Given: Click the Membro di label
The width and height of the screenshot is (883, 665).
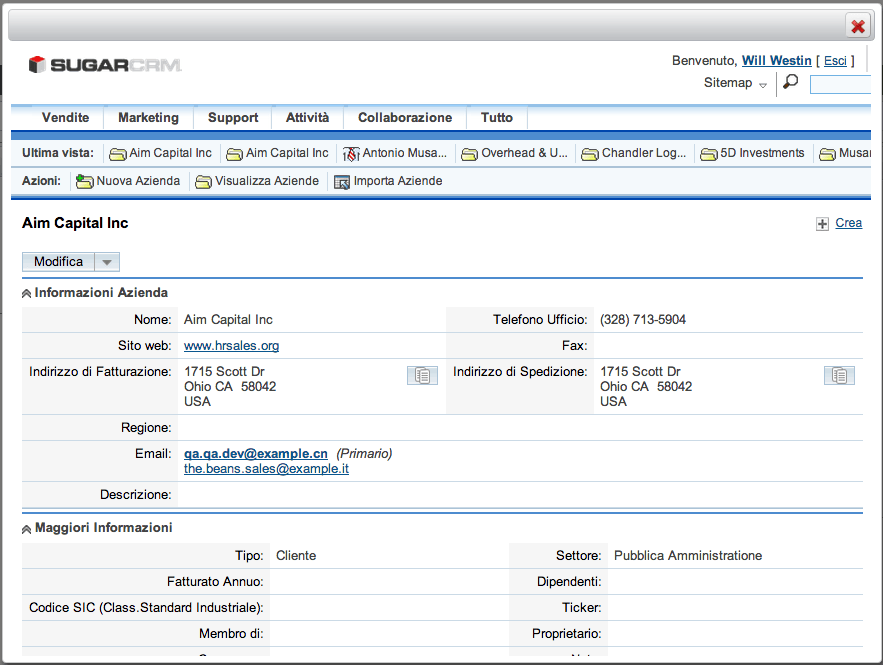Looking at the screenshot, I should point(231,634).
